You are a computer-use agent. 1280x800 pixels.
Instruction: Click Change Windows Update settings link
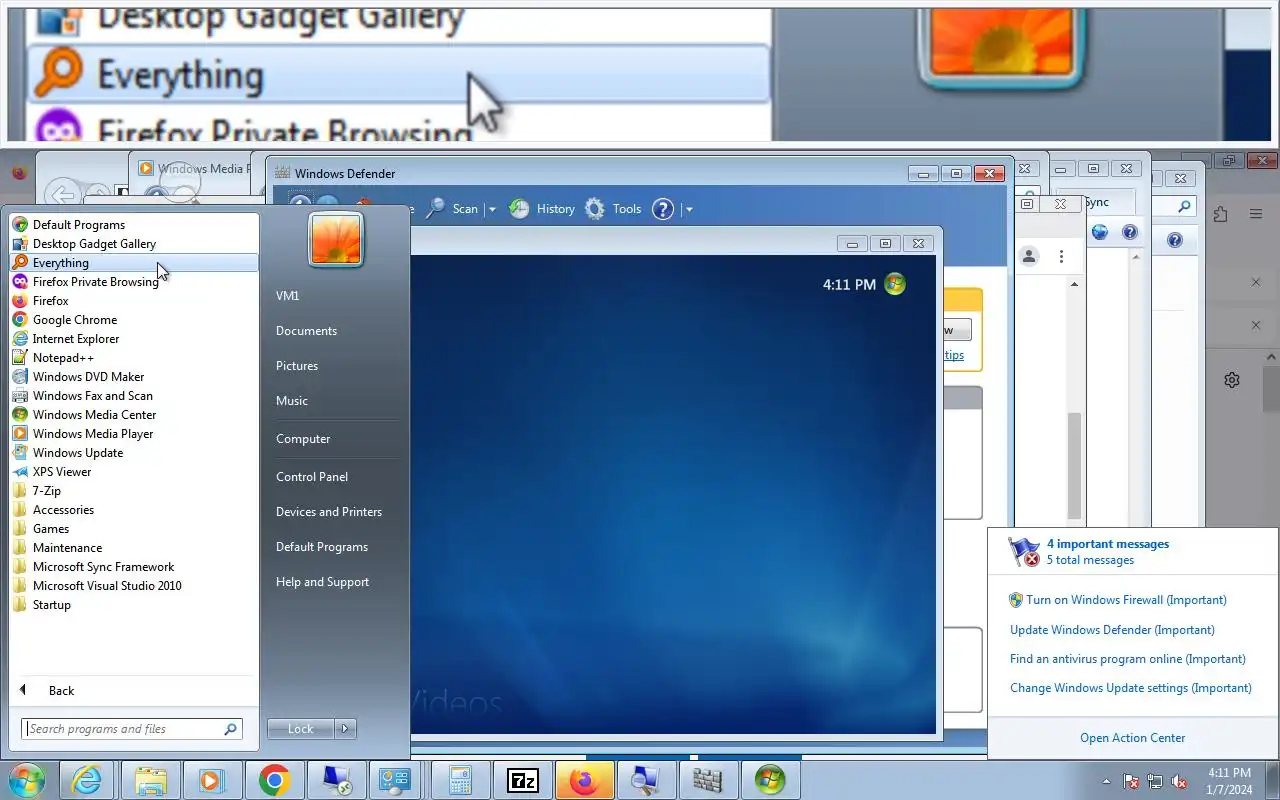click(x=1131, y=688)
